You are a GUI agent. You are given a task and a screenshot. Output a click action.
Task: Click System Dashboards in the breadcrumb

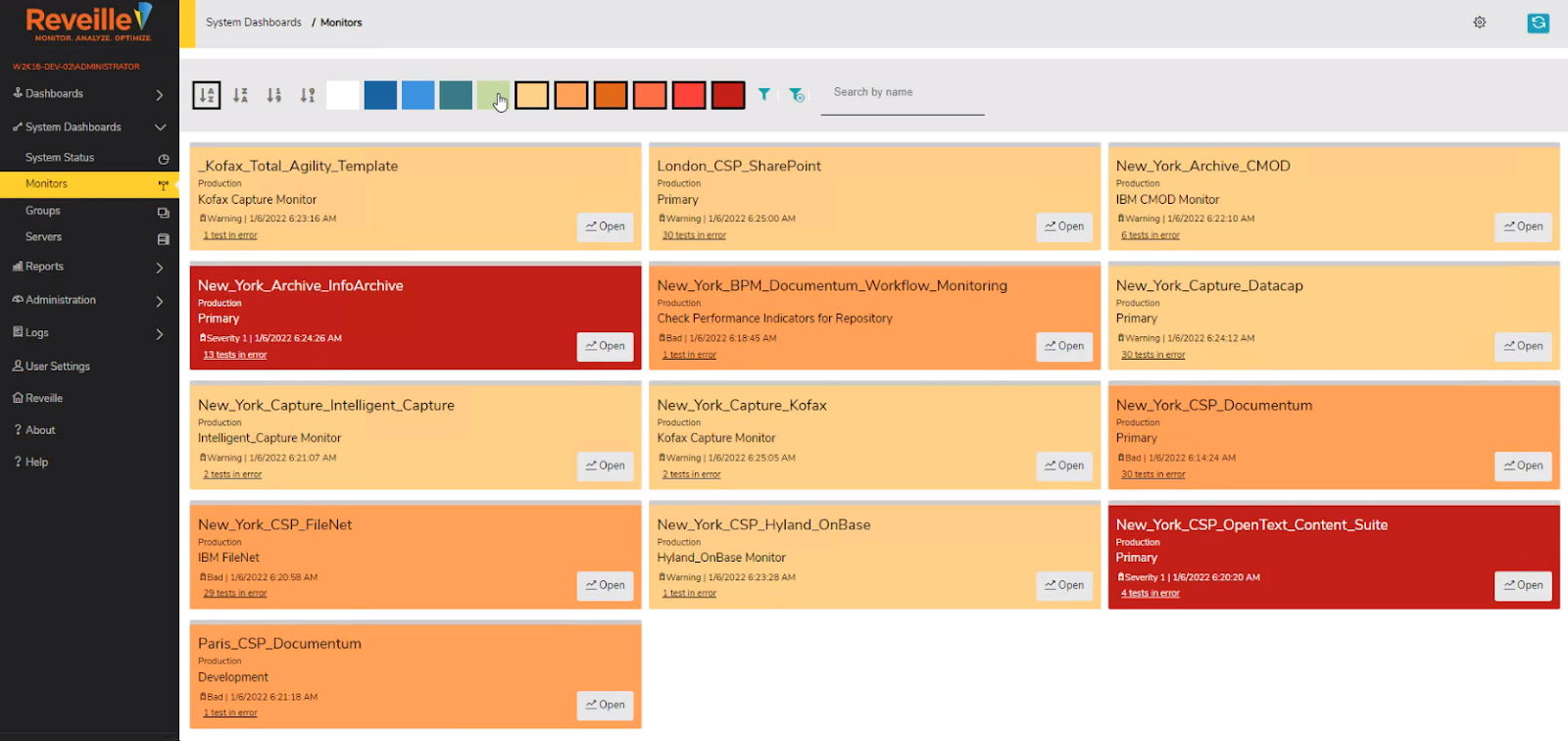tap(254, 23)
